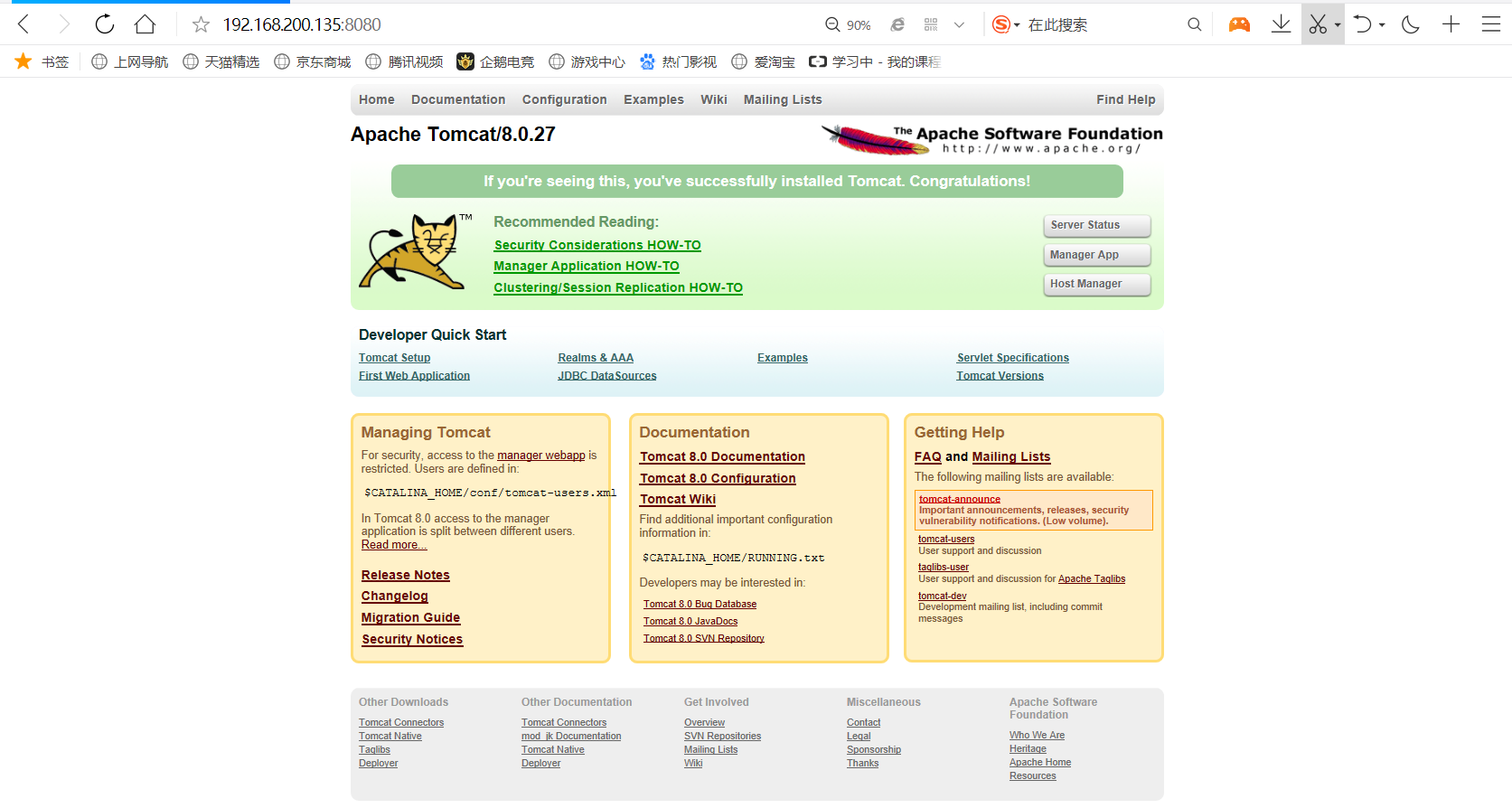The width and height of the screenshot is (1512, 808).
Task: Open Wiki in the top nav
Action: tap(714, 99)
